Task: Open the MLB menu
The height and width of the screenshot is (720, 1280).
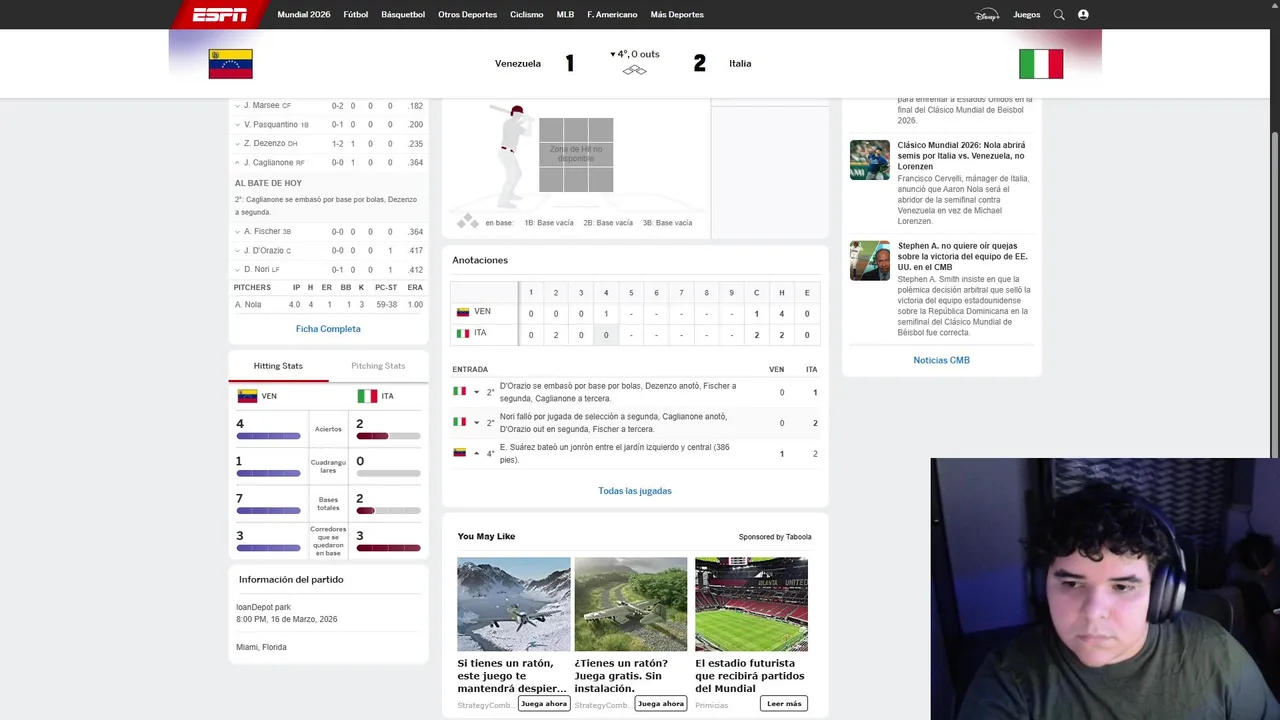Action: pyautogui.click(x=565, y=15)
